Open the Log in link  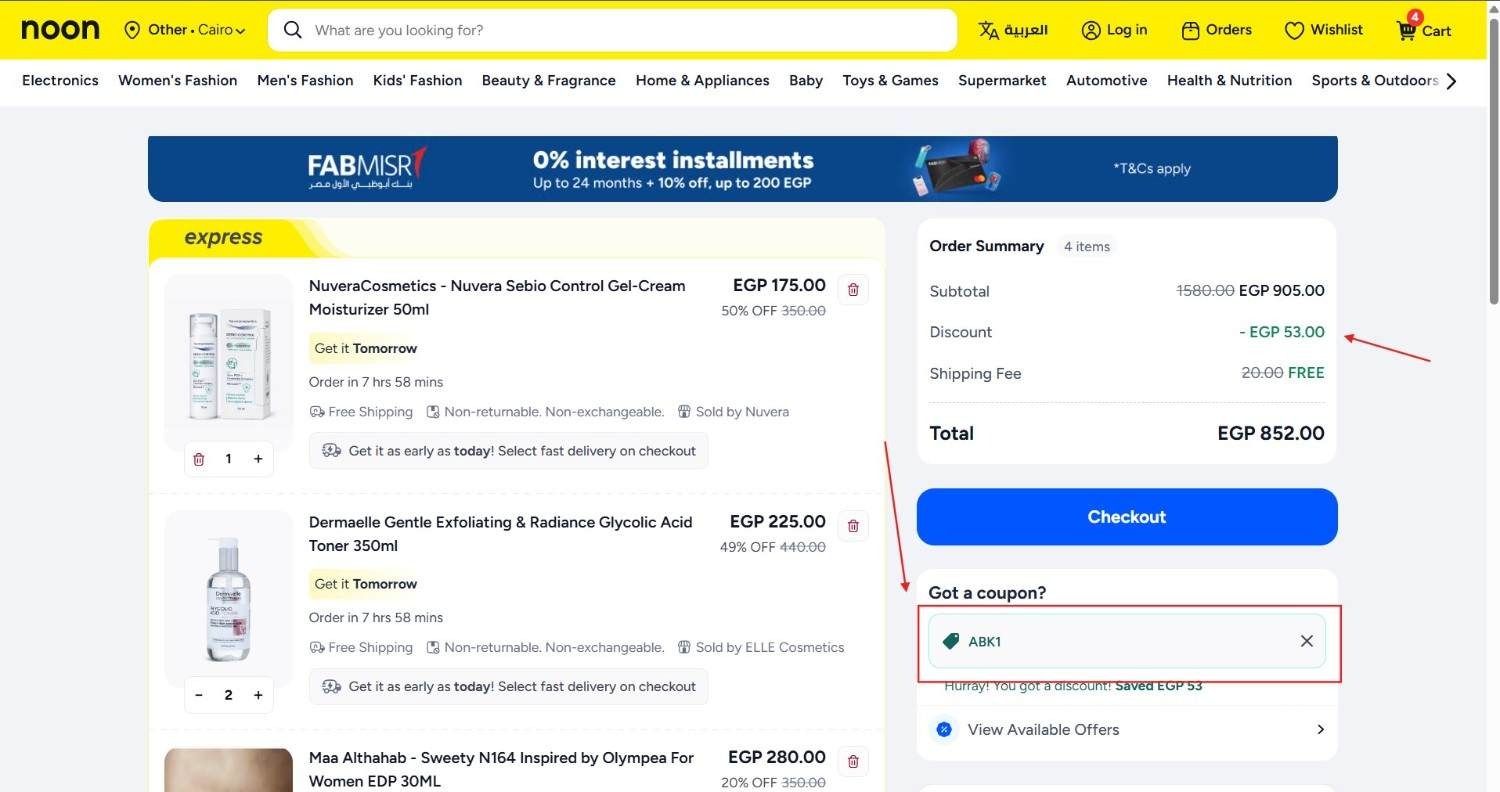(1127, 30)
